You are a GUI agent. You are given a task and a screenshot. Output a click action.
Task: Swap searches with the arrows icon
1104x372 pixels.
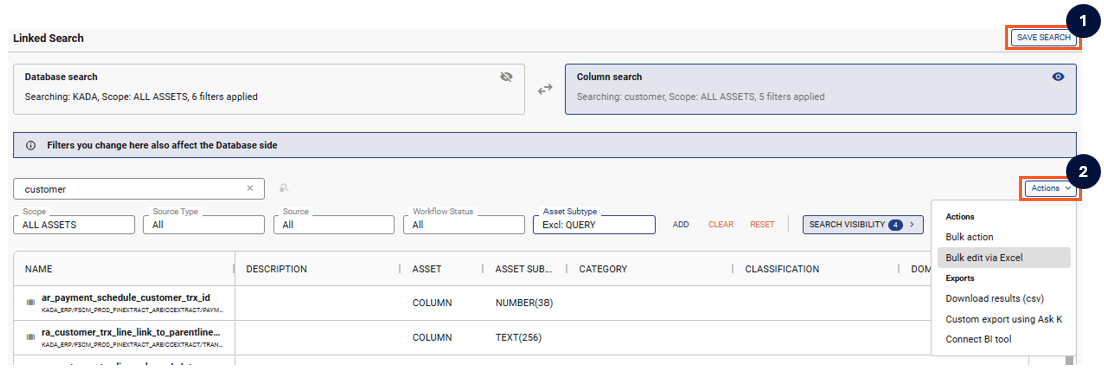coord(545,89)
